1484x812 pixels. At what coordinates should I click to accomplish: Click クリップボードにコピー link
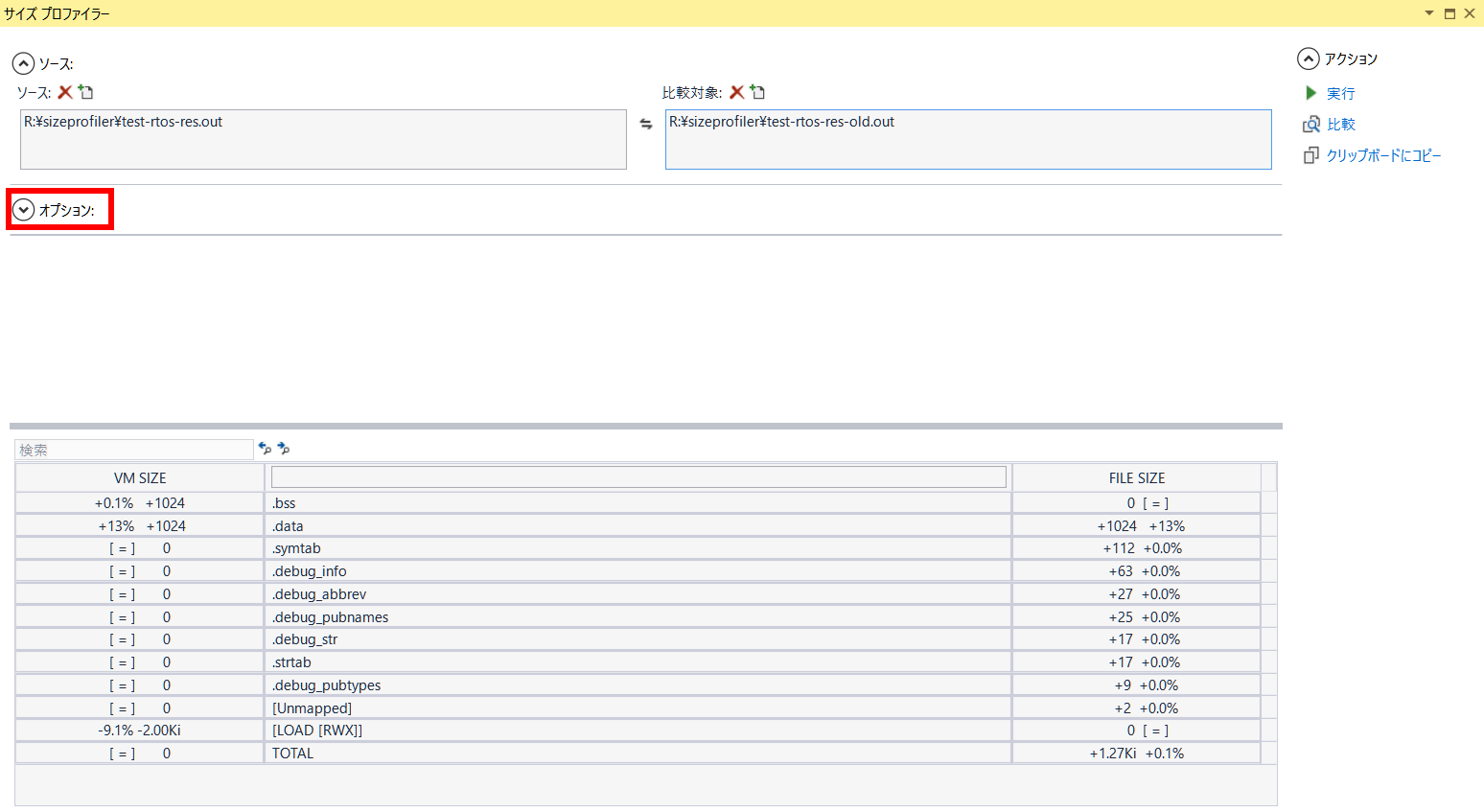pyautogui.click(x=1383, y=155)
